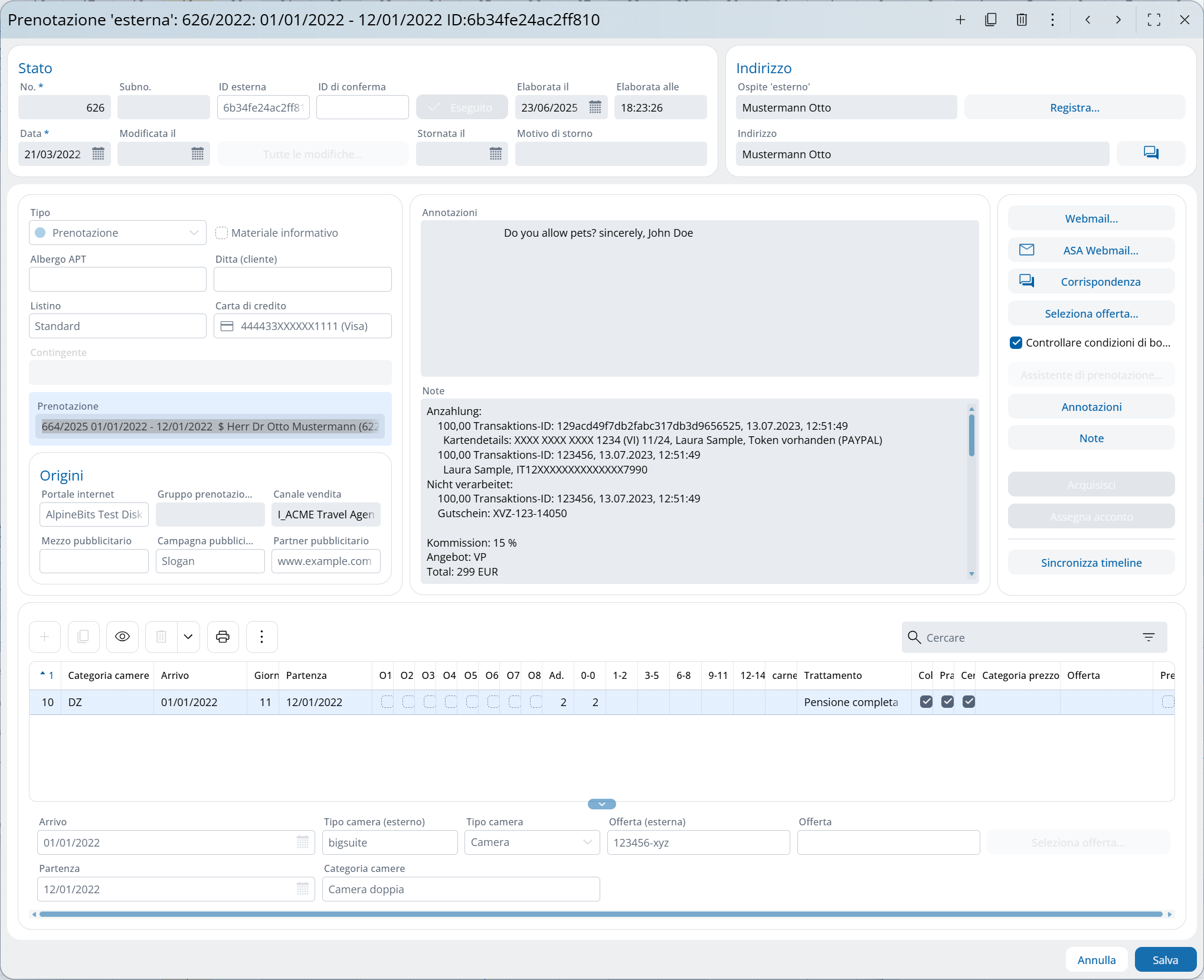Open calendar picker for Elaborata il date

click(595, 107)
